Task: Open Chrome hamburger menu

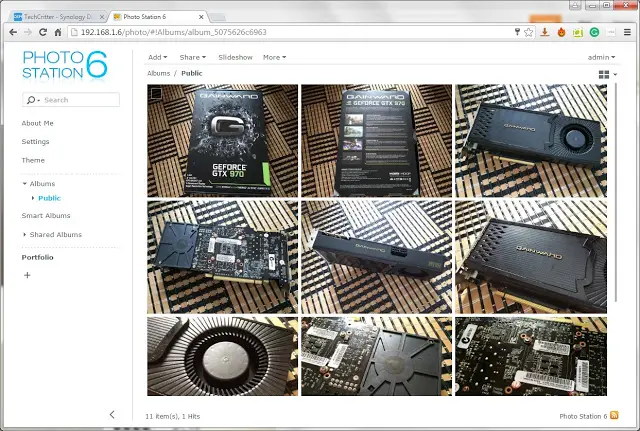Action: 627,32
